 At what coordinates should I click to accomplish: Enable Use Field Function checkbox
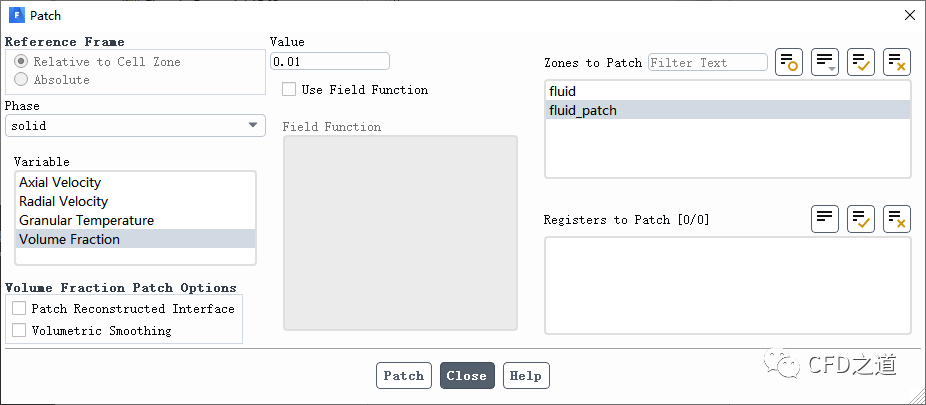pyautogui.click(x=289, y=89)
